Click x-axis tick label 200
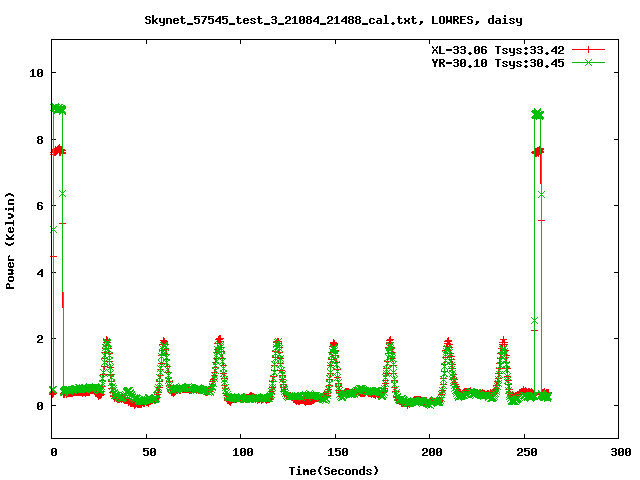The image size is (640, 480). [x=432, y=452]
